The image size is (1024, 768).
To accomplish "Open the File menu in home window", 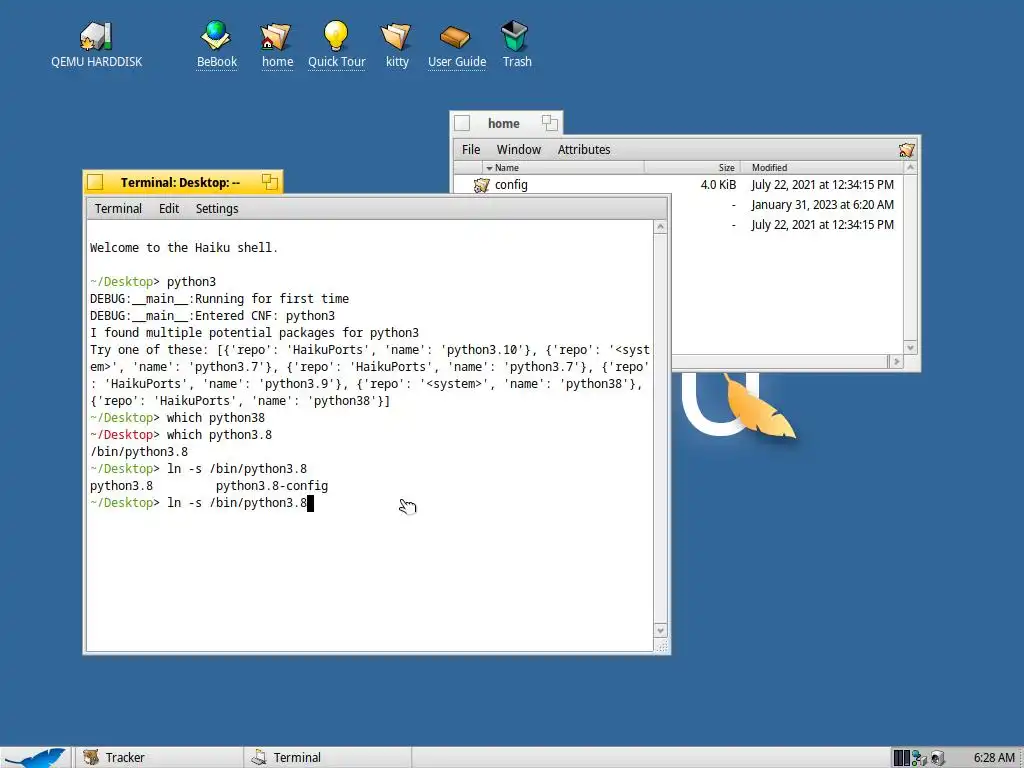I will click(x=471, y=150).
